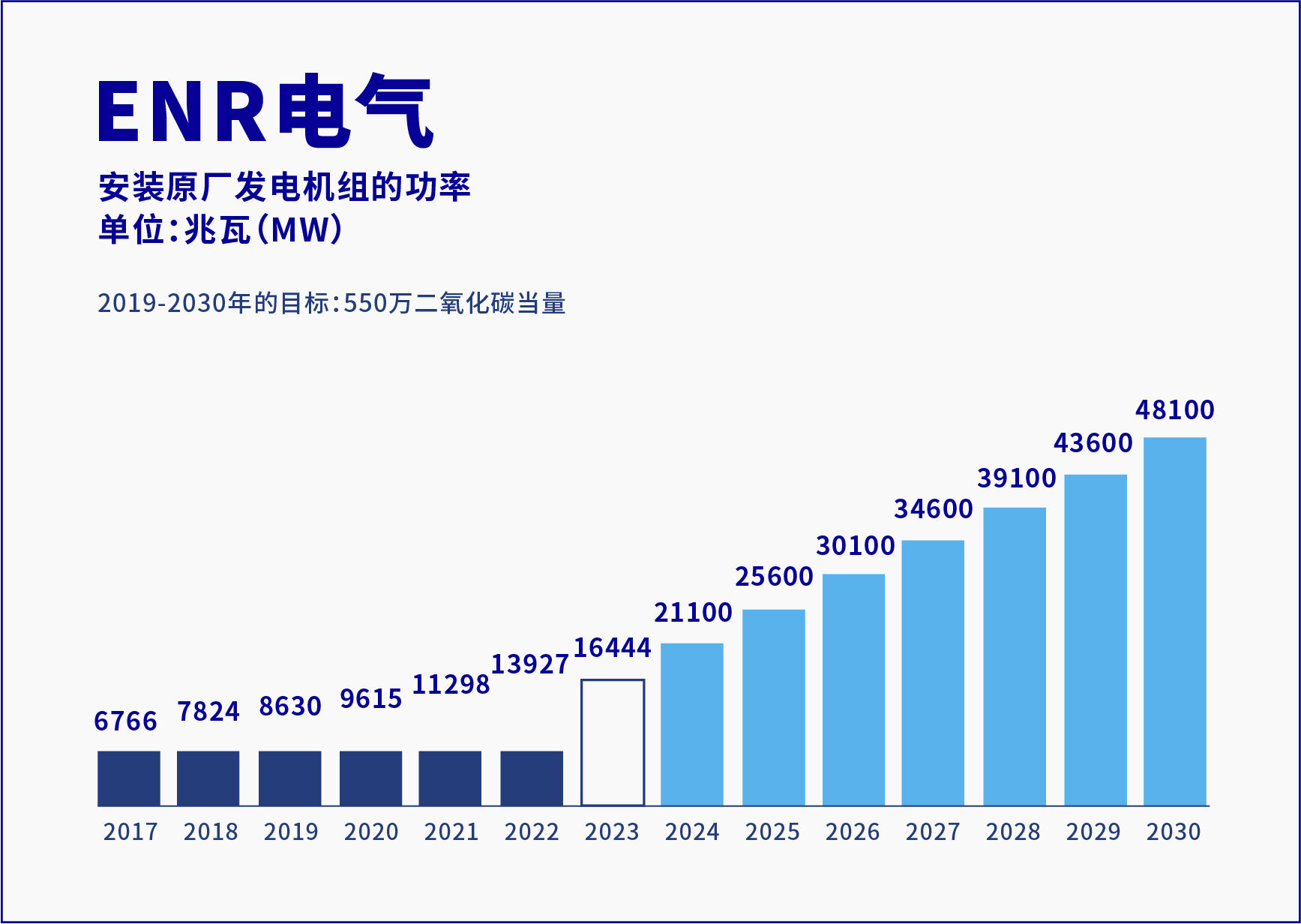Screen dimensions: 1301x924
Task: Select the 2019-2030年的目标 target text line
Action: coord(331,304)
